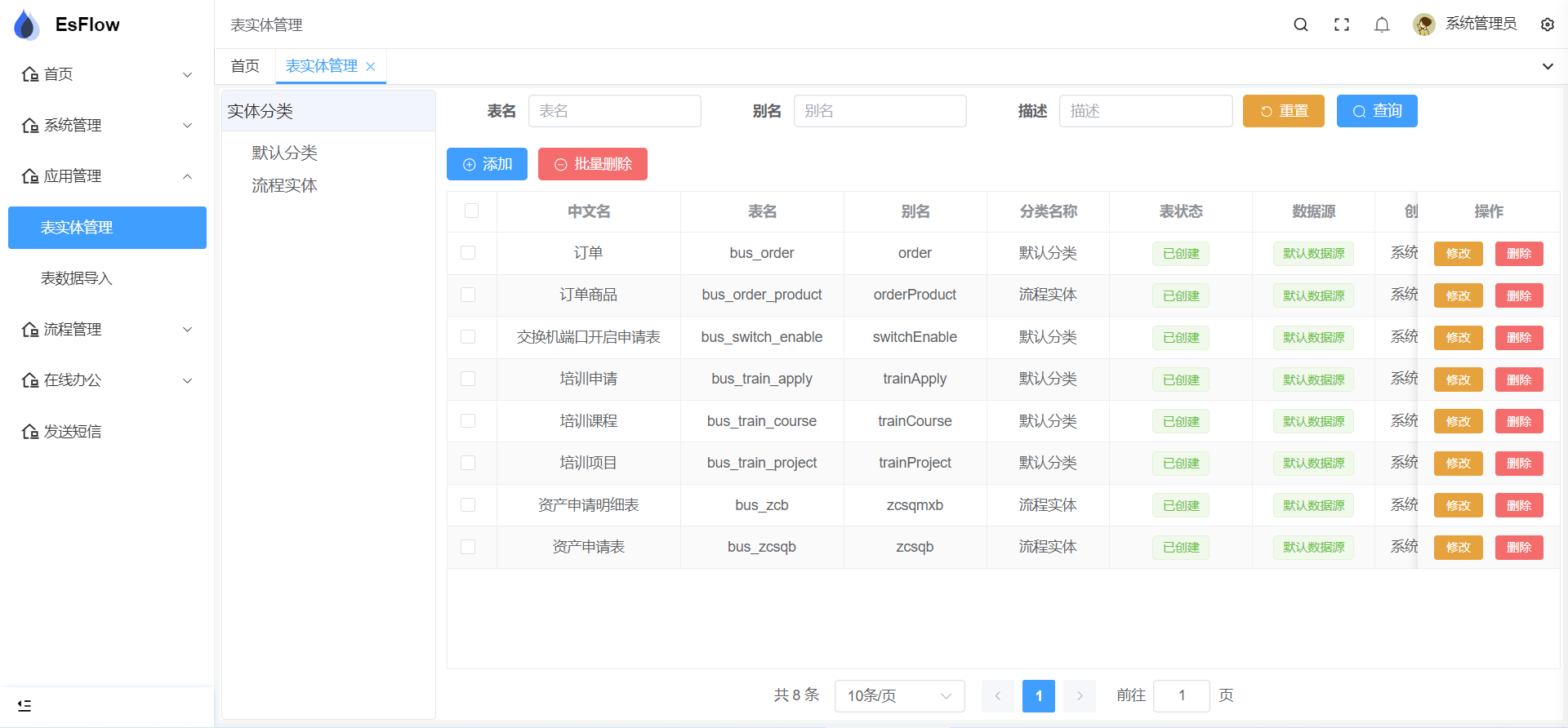This screenshot has height=728, width=1568.
Task: Open the notification bell
Action: tap(1382, 24)
